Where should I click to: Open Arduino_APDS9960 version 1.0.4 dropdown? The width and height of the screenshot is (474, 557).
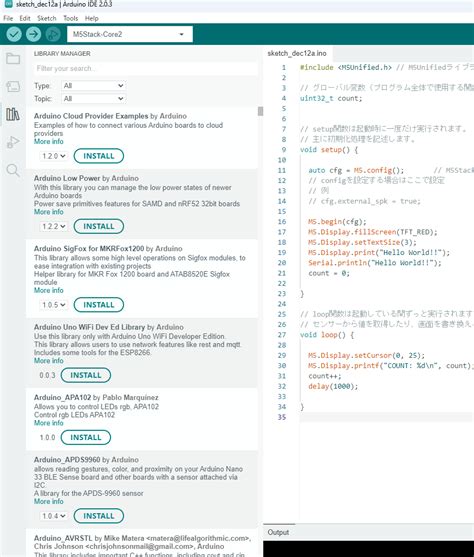point(53,516)
